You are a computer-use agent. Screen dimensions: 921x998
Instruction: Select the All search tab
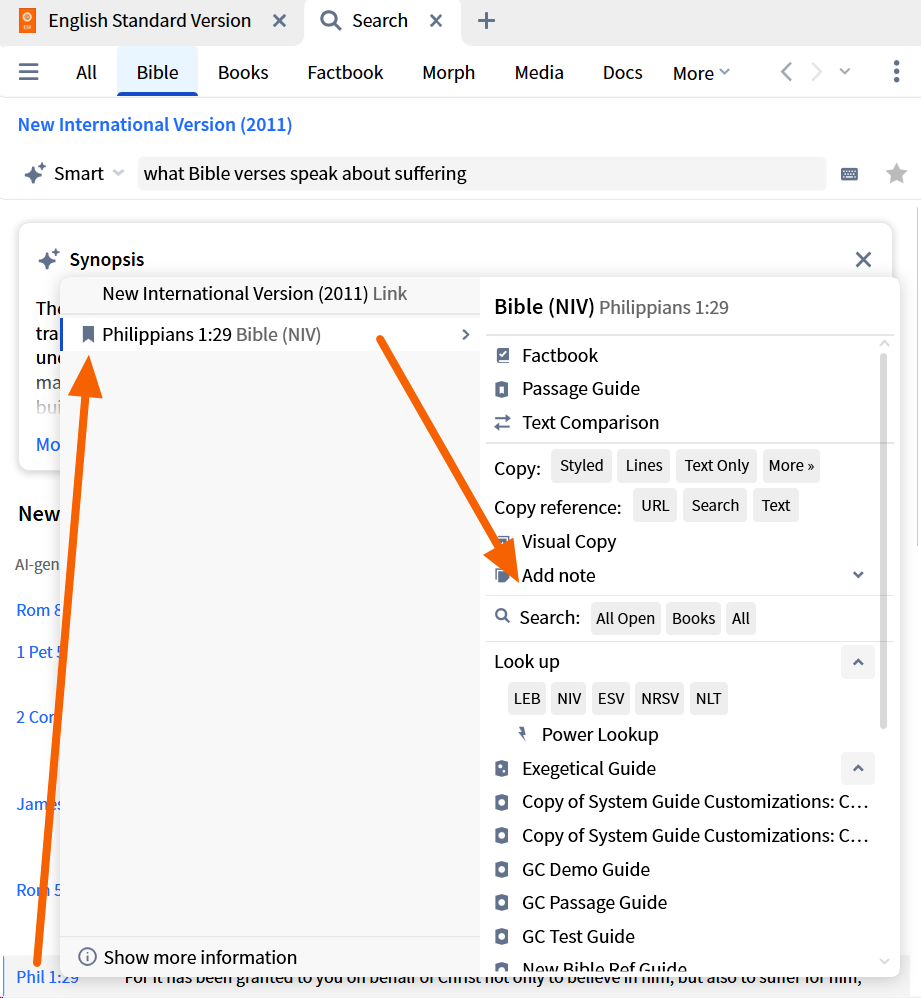pyautogui.click(x=86, y=73)
